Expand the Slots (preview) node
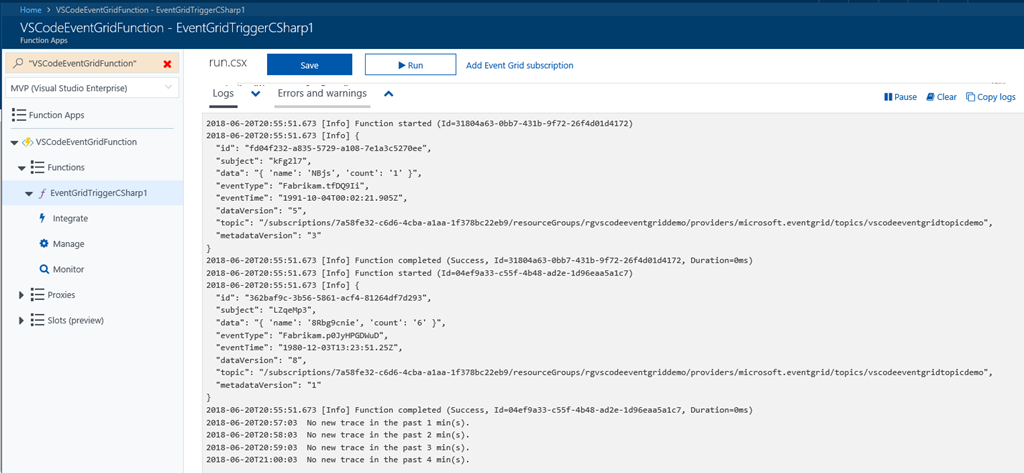The image size is (1024, 473). coord(22,320)
